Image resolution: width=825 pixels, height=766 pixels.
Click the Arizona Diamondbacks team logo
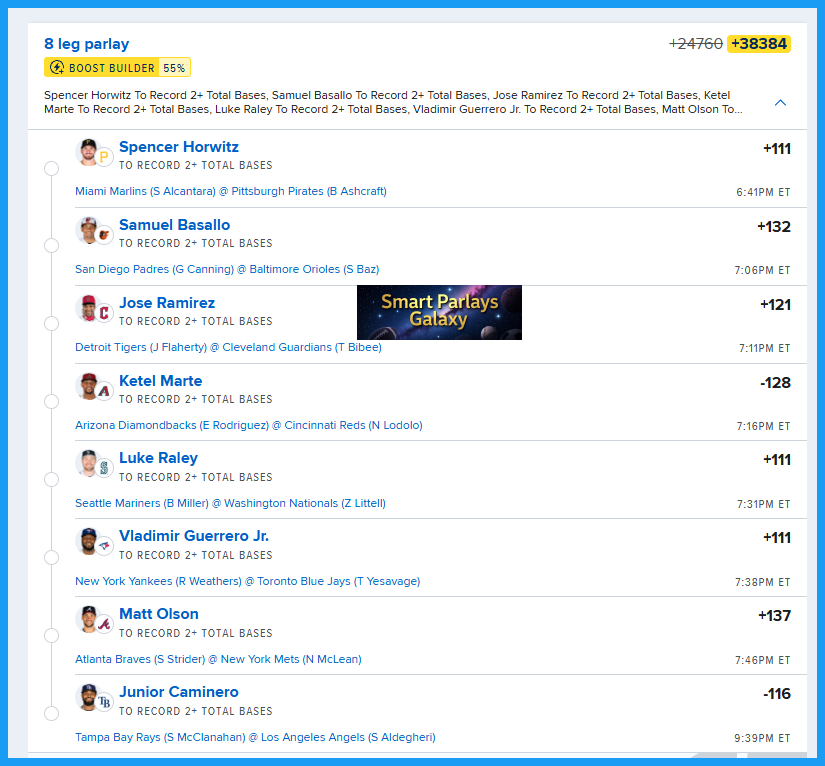(x=104, y=390)
